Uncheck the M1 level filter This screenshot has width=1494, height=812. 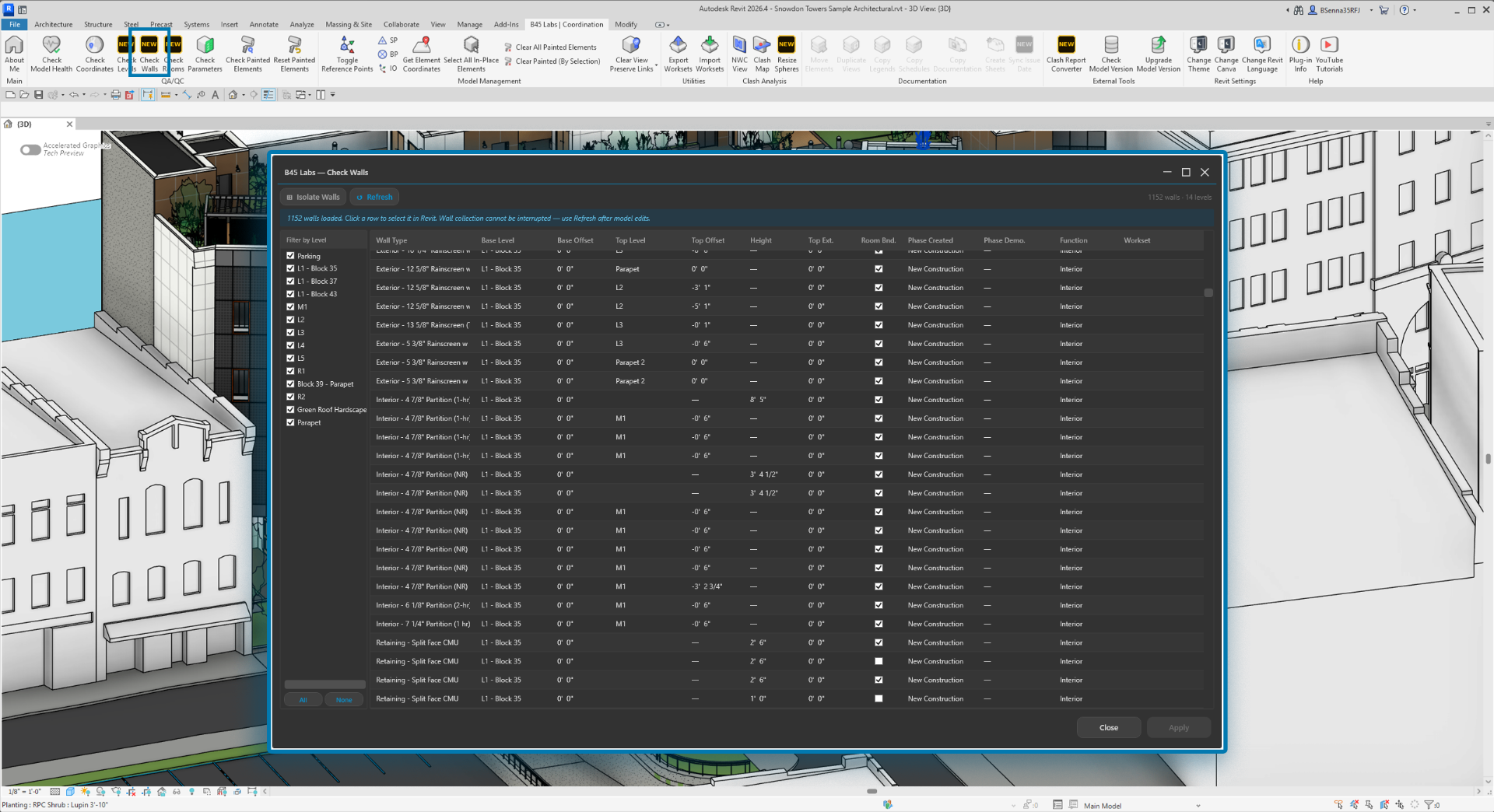click(x=290, y=306)
